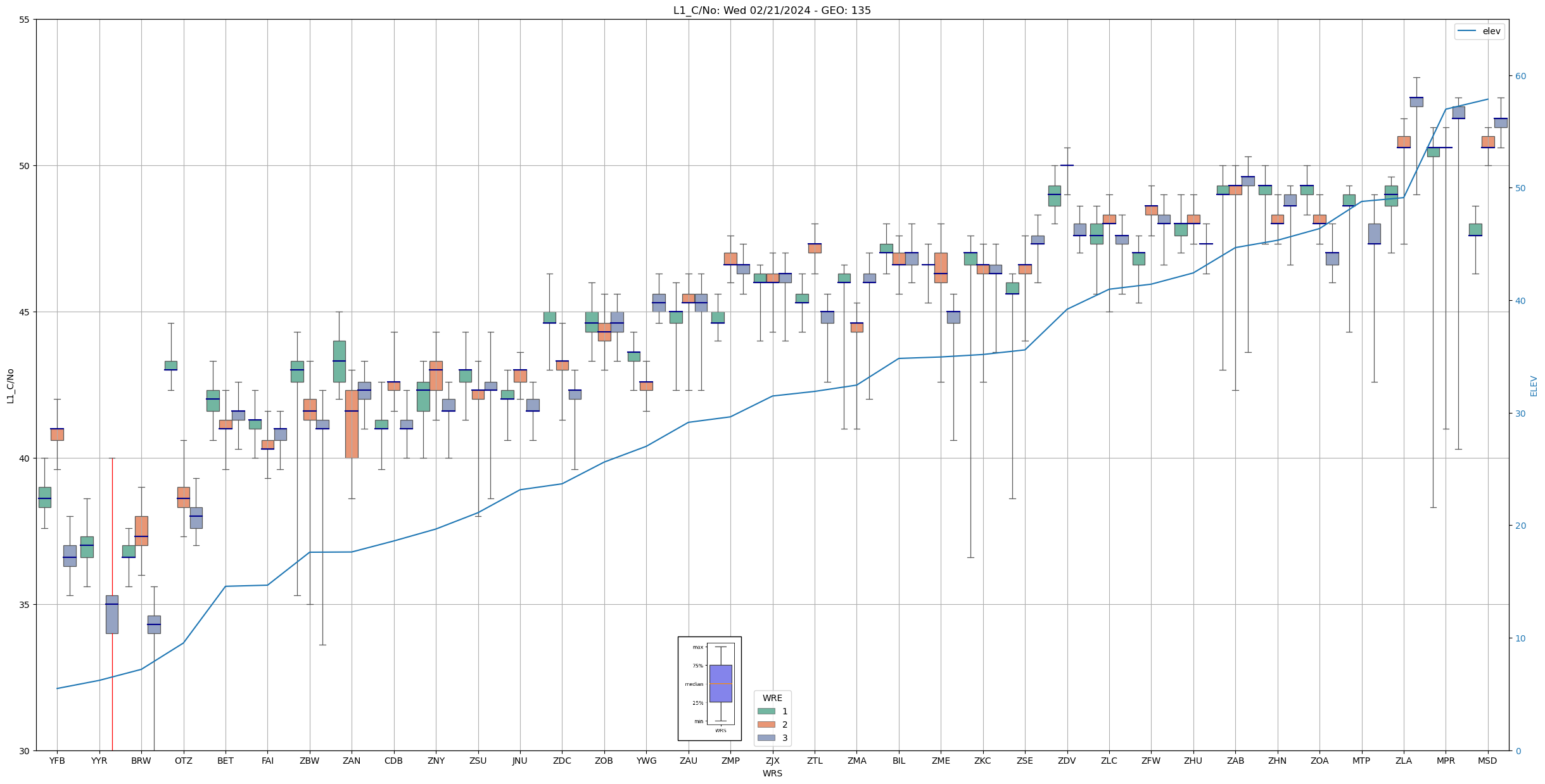Screen dimensions: 1545x784
Task: Click the YWG x-axis label
Action: [646, 761]
